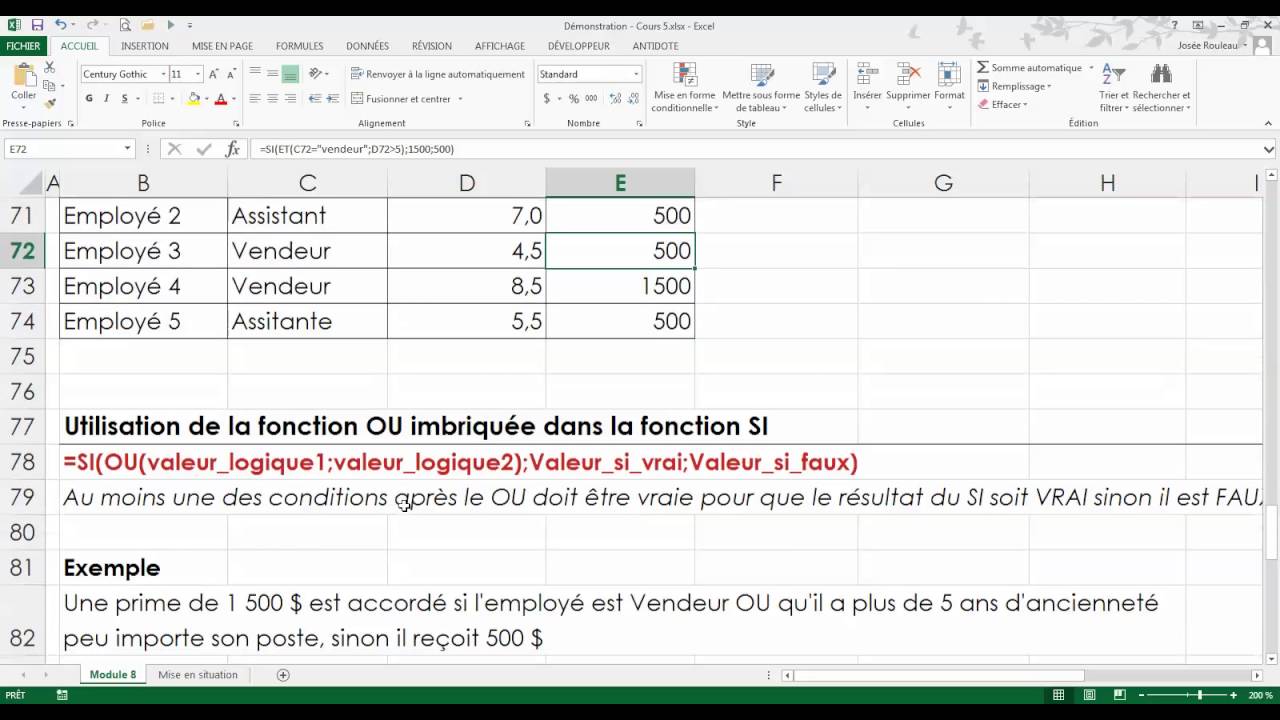Decrease the font size
1280x720 pixels.
click(x=231, y=74)
